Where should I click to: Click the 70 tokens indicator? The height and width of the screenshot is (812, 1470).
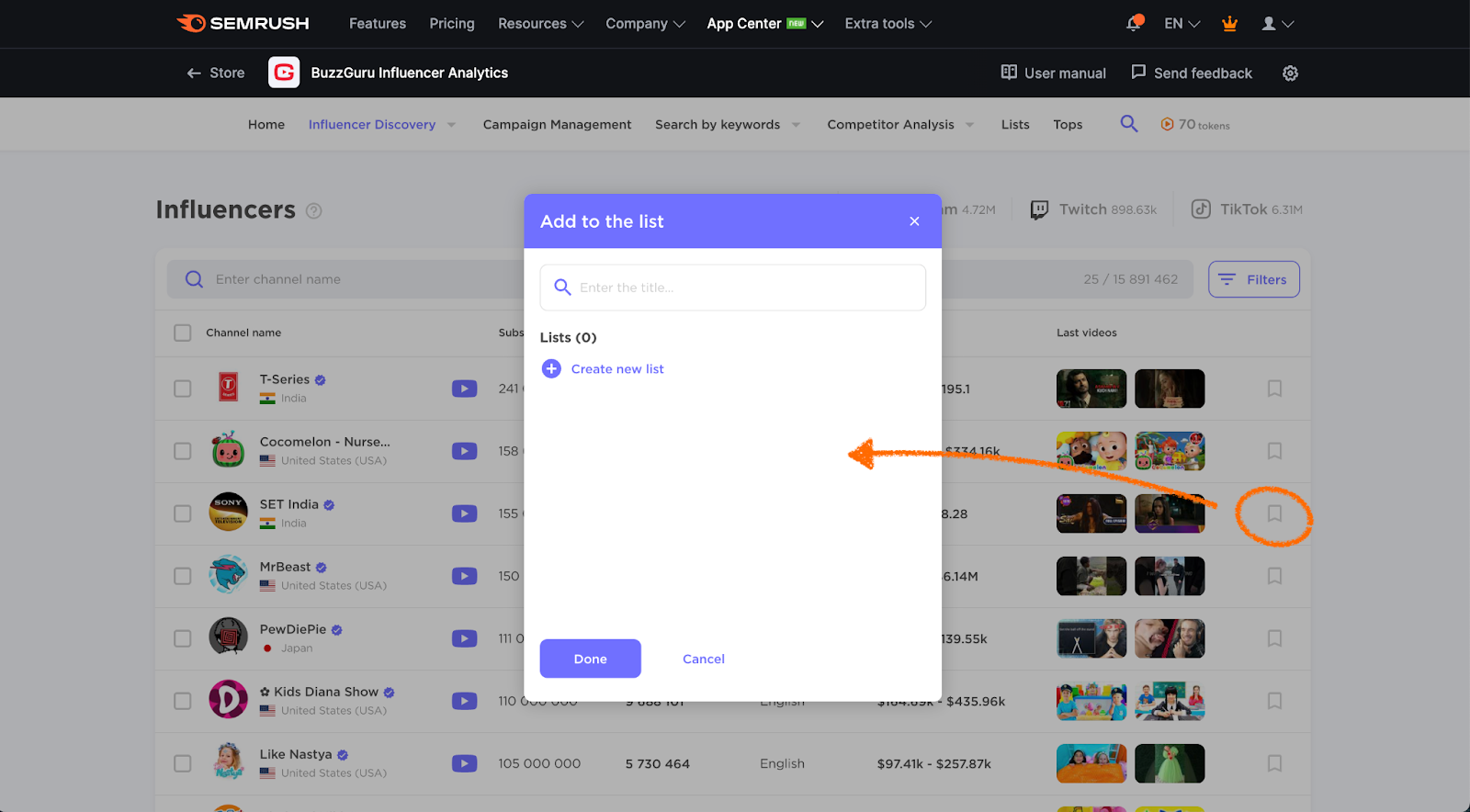(x=1194, y=124)
